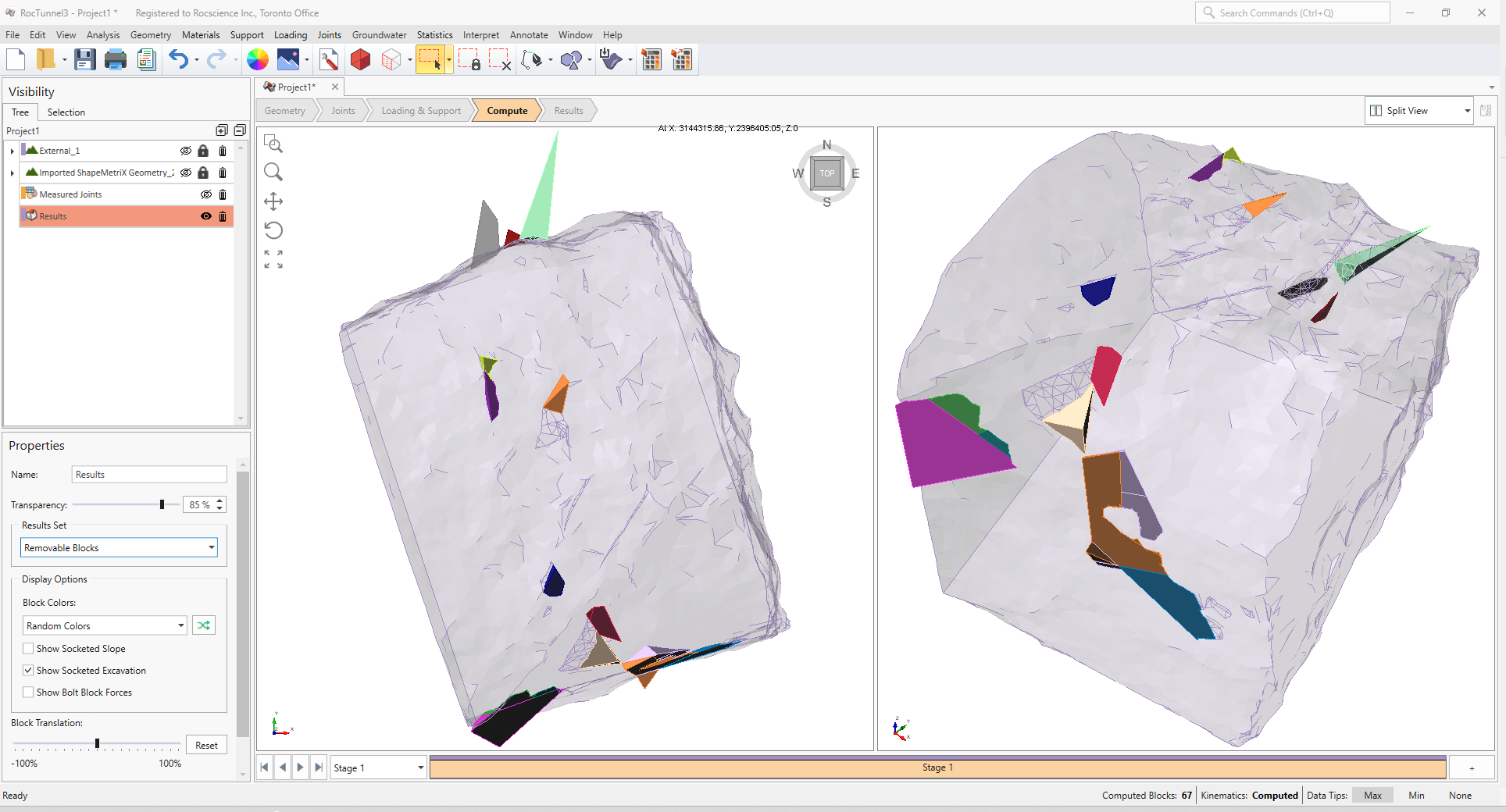
Task: Set Data Tips to Min
Action: click(1416, 796)
